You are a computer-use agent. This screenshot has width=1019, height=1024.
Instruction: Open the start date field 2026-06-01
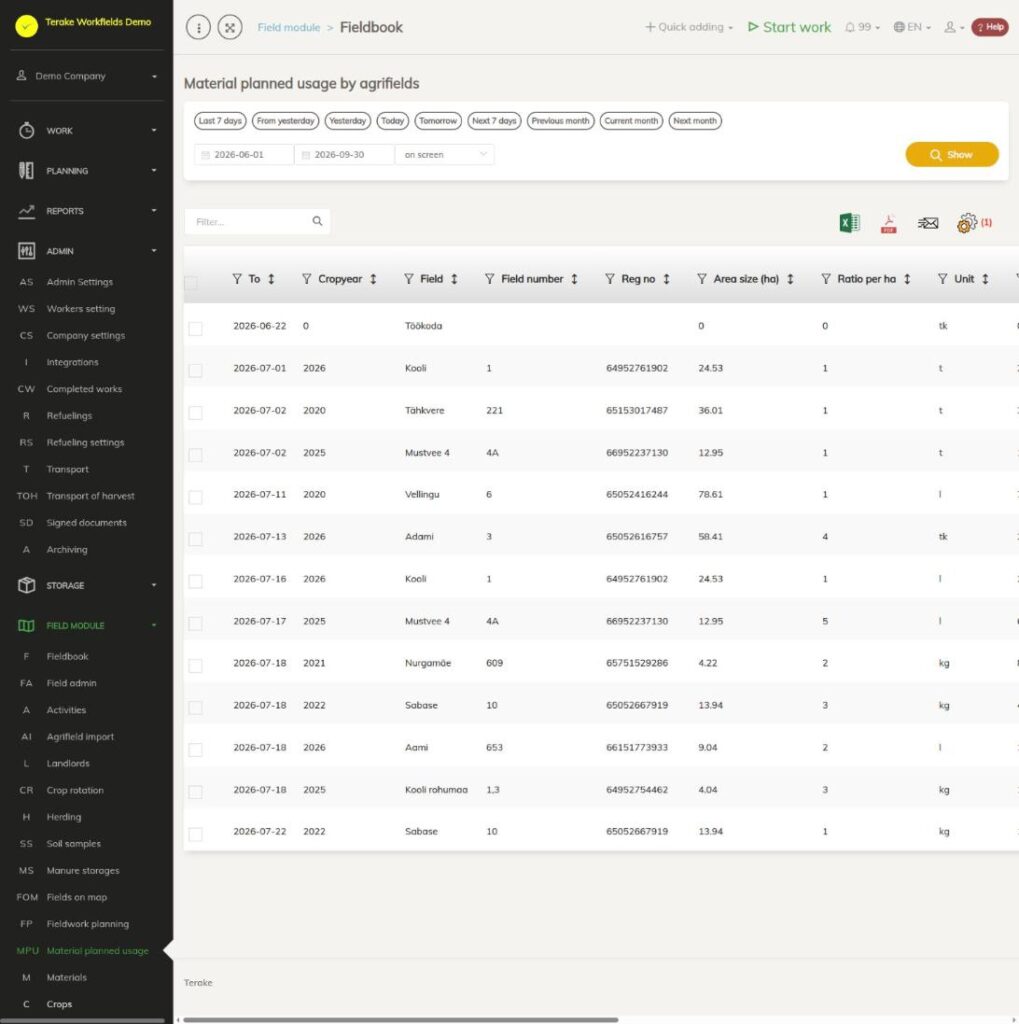pyautogui.click(x=244, y=155)
